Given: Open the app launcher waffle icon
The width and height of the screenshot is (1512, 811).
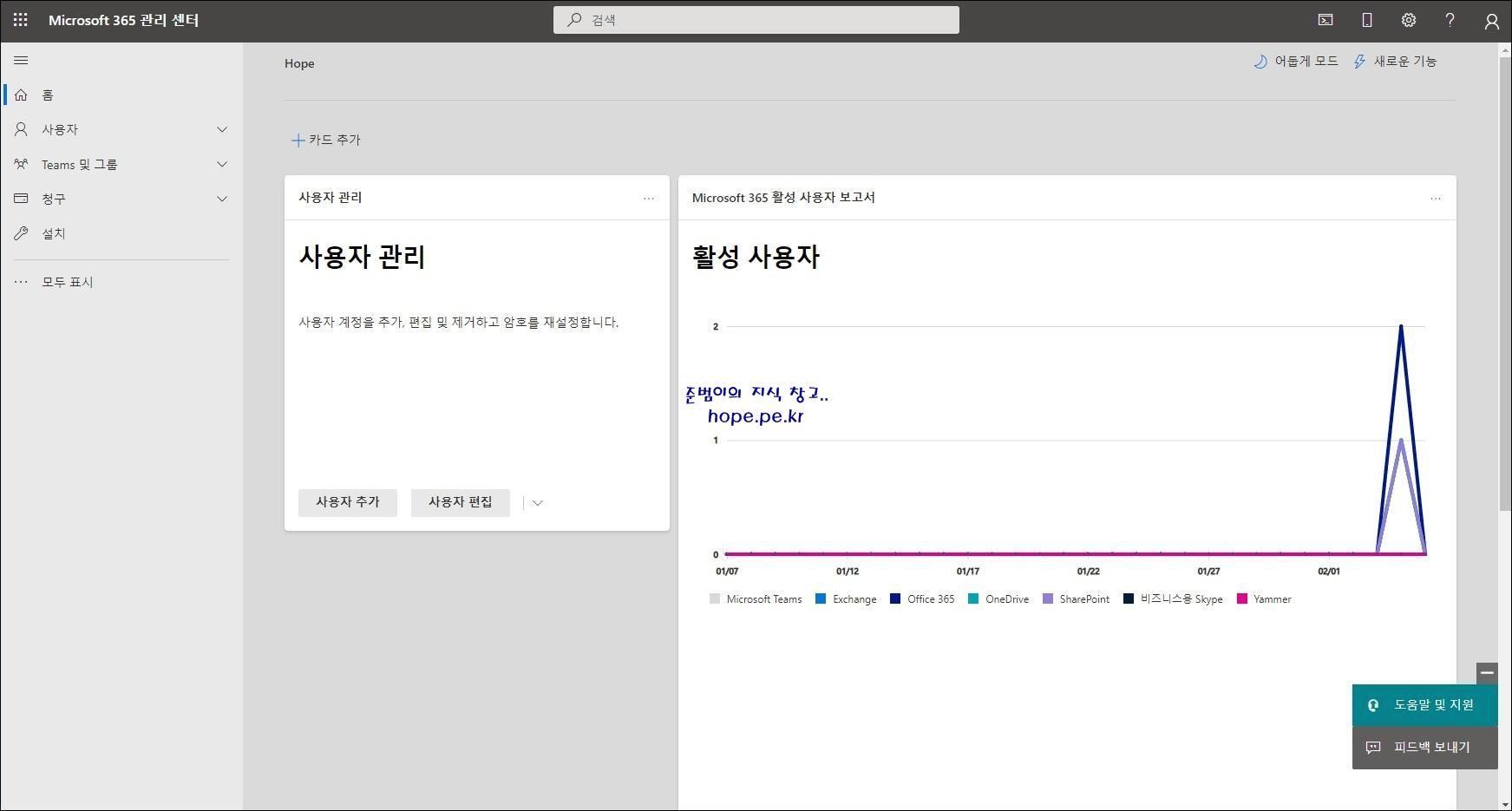Looking at the screenshot, I should pyautogui.click(x=20, y=20).
